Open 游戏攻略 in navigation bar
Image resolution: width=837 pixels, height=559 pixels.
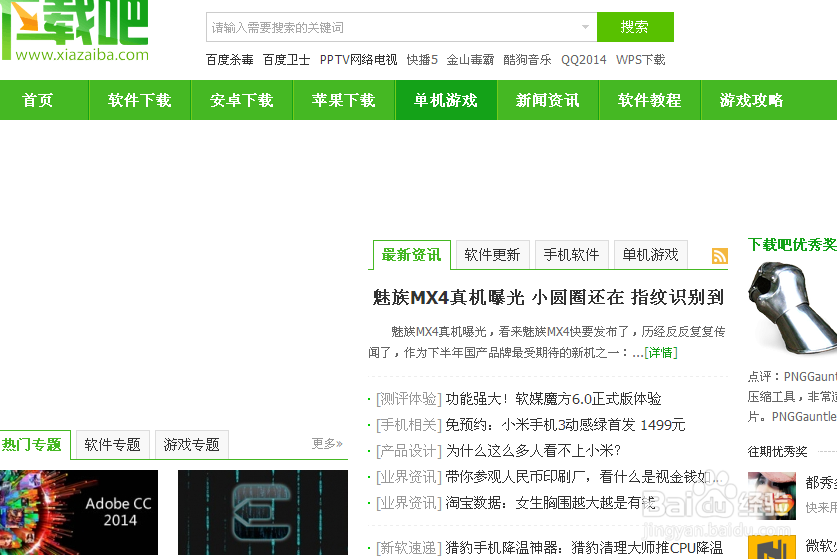pyautogui.click(x=752, y=100)
